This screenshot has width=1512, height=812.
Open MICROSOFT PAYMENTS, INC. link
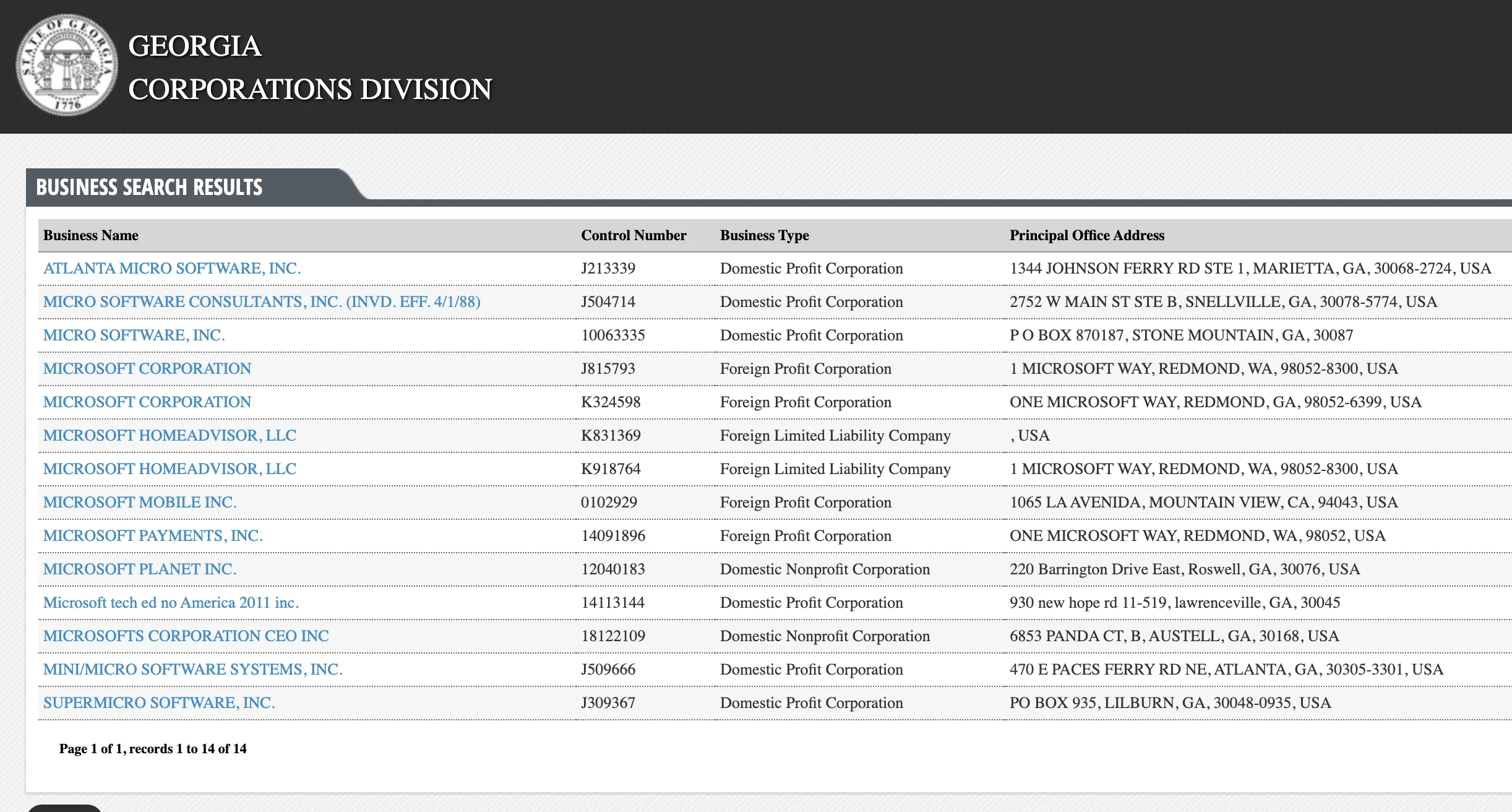(153, 536)
